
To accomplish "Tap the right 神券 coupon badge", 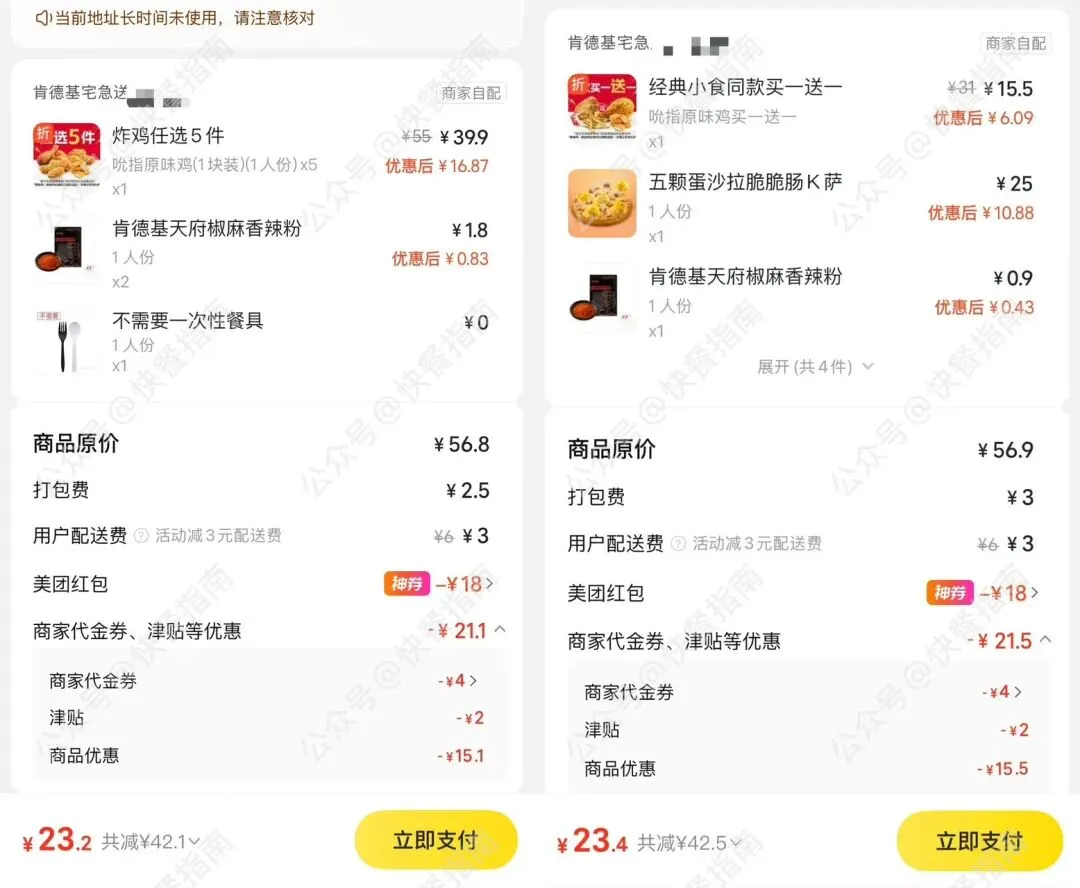I will pyautogui.click(x=950, y=593).
